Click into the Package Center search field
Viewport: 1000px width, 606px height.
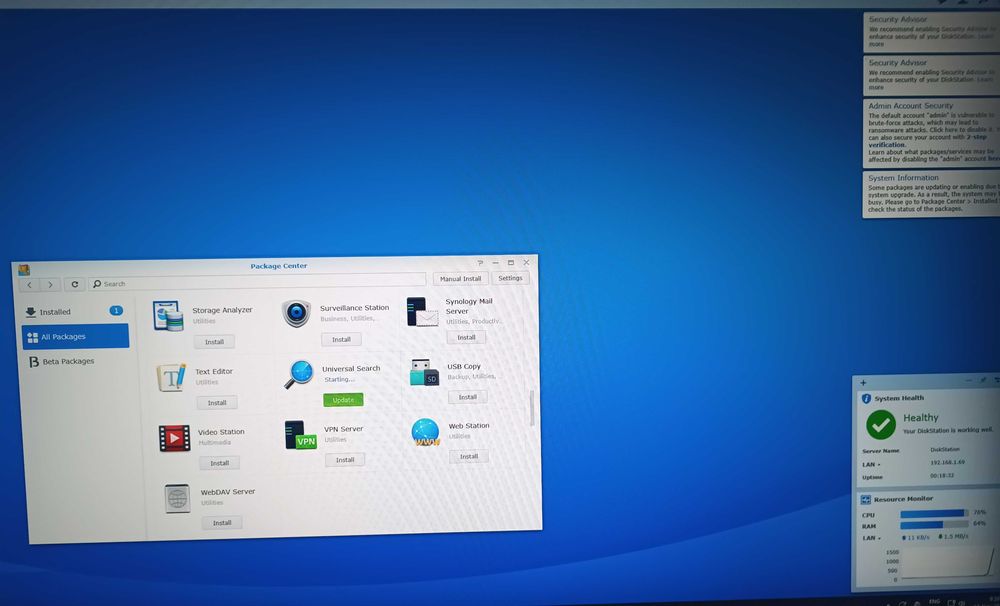click(x=258, y=281)
